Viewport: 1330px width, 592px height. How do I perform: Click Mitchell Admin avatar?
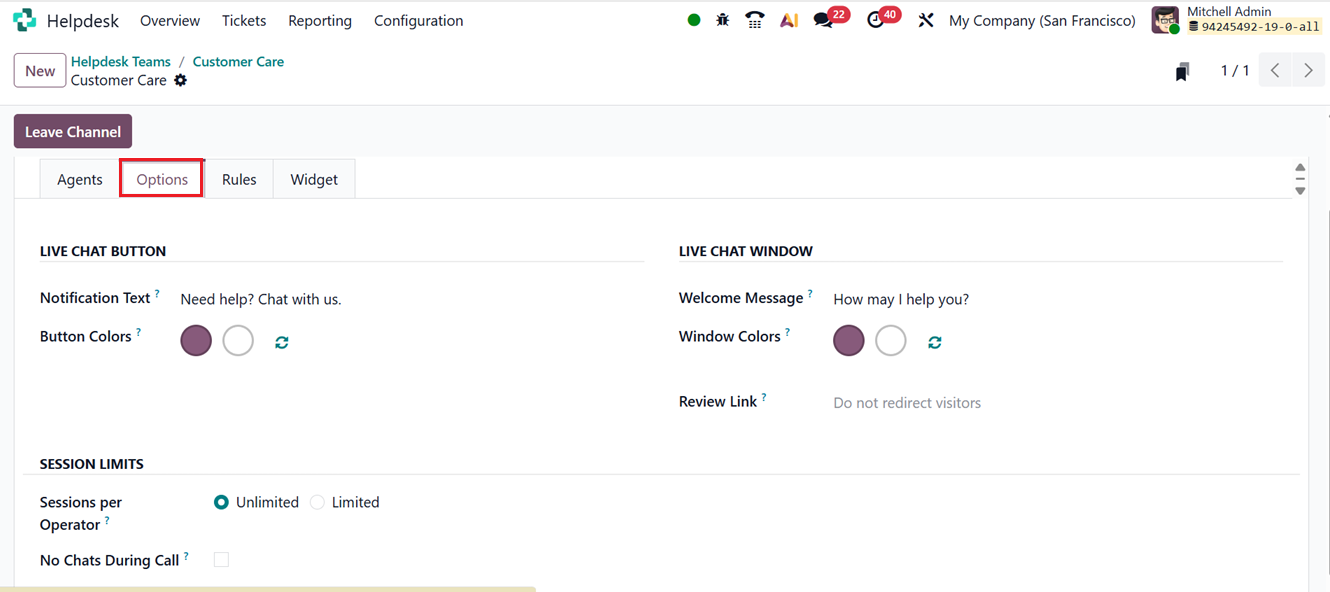click(1165, 20)
